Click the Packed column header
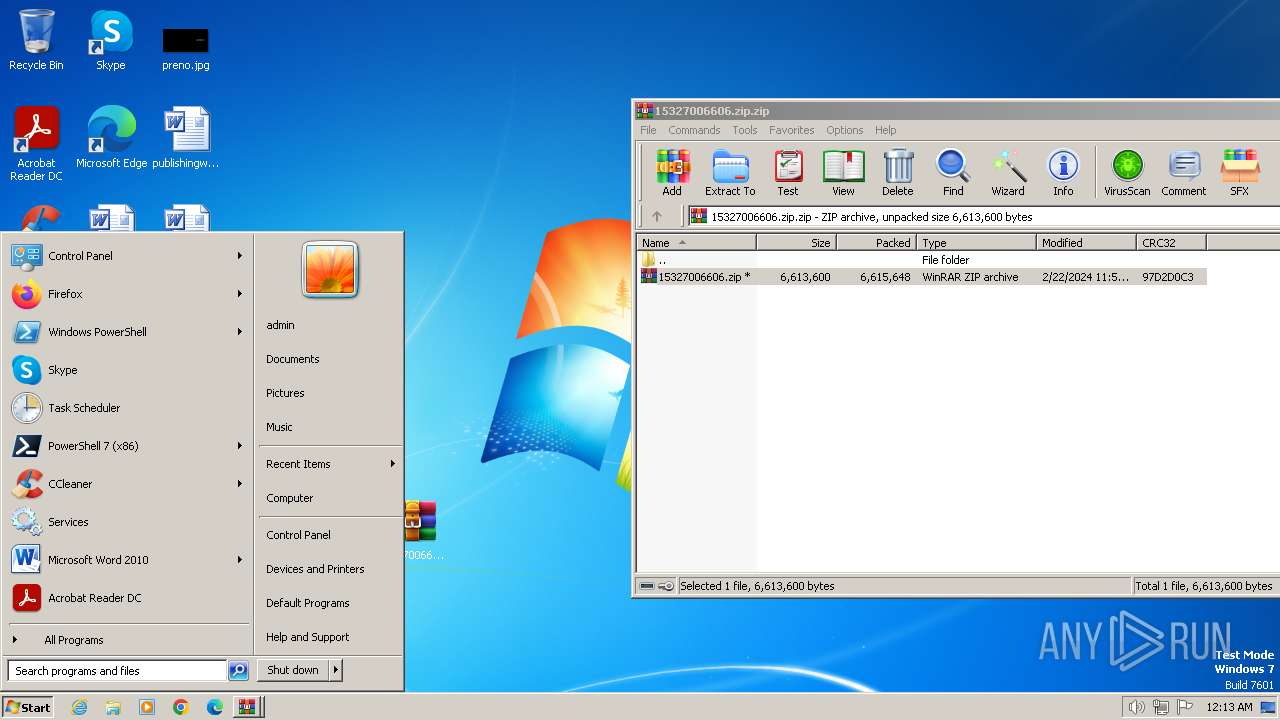Screen dimensions: 1280x720 click(876, 243)
